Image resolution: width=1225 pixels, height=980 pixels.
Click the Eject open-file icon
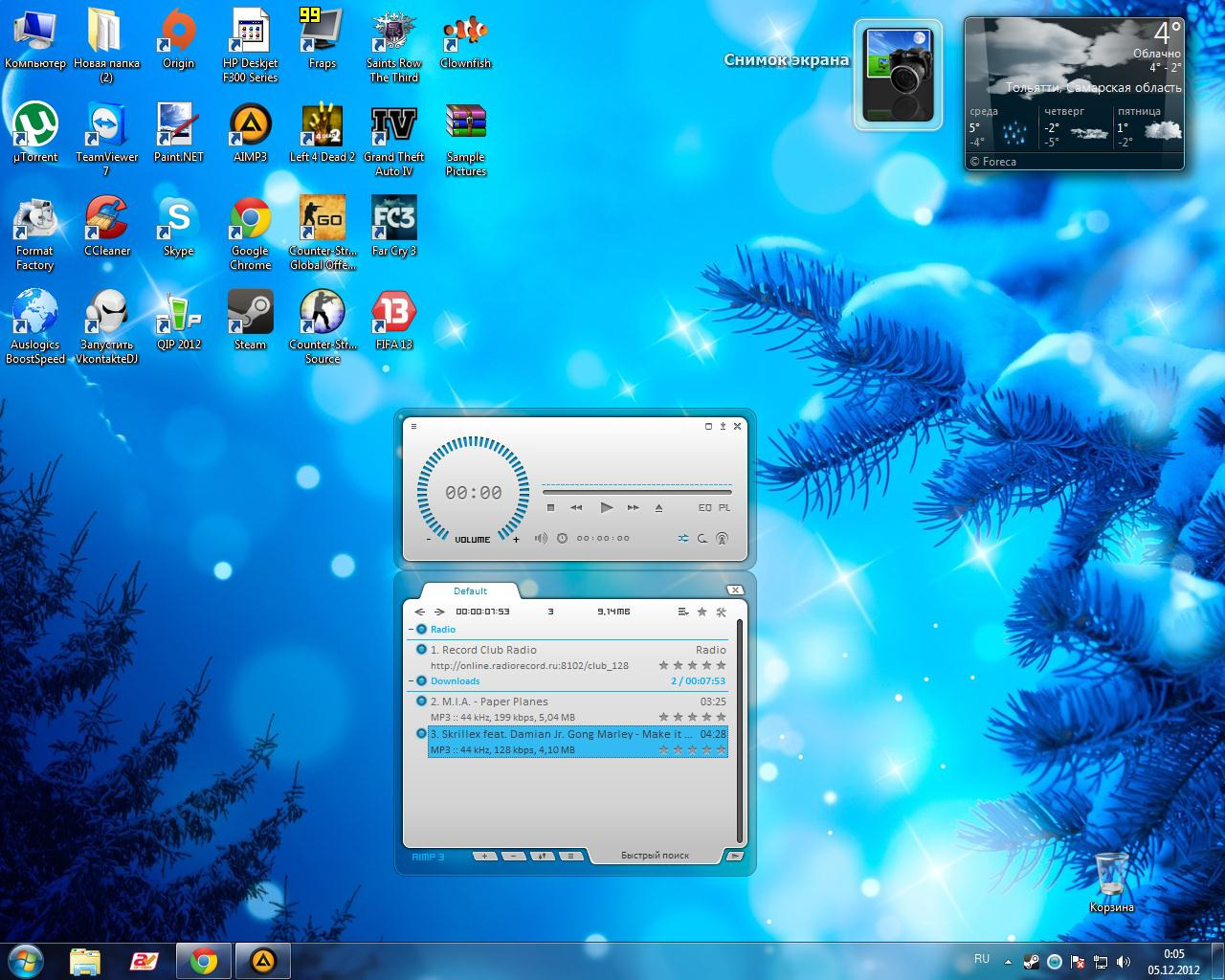658,508
